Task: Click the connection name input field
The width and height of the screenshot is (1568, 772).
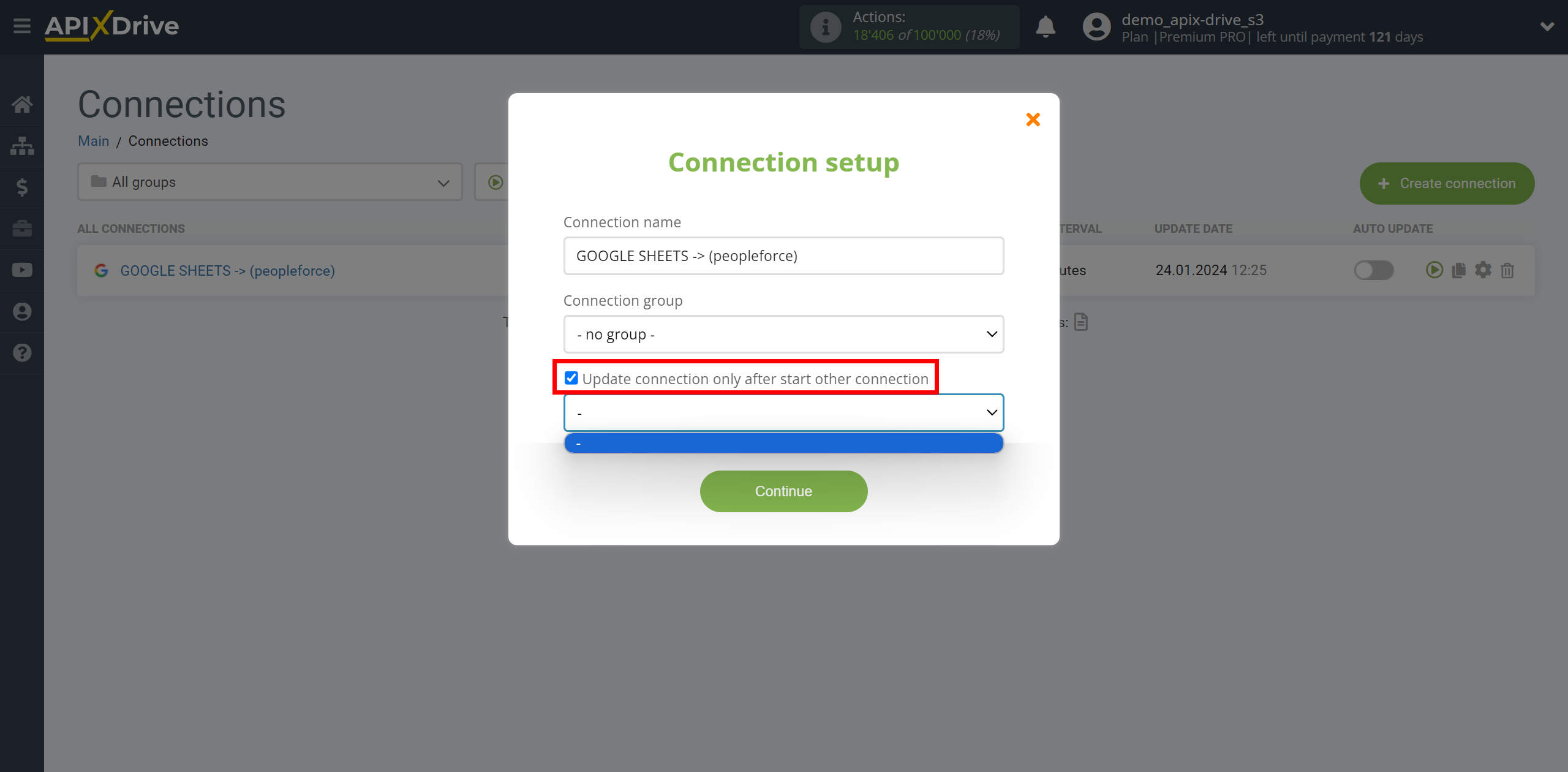Action: click(784, 255)
